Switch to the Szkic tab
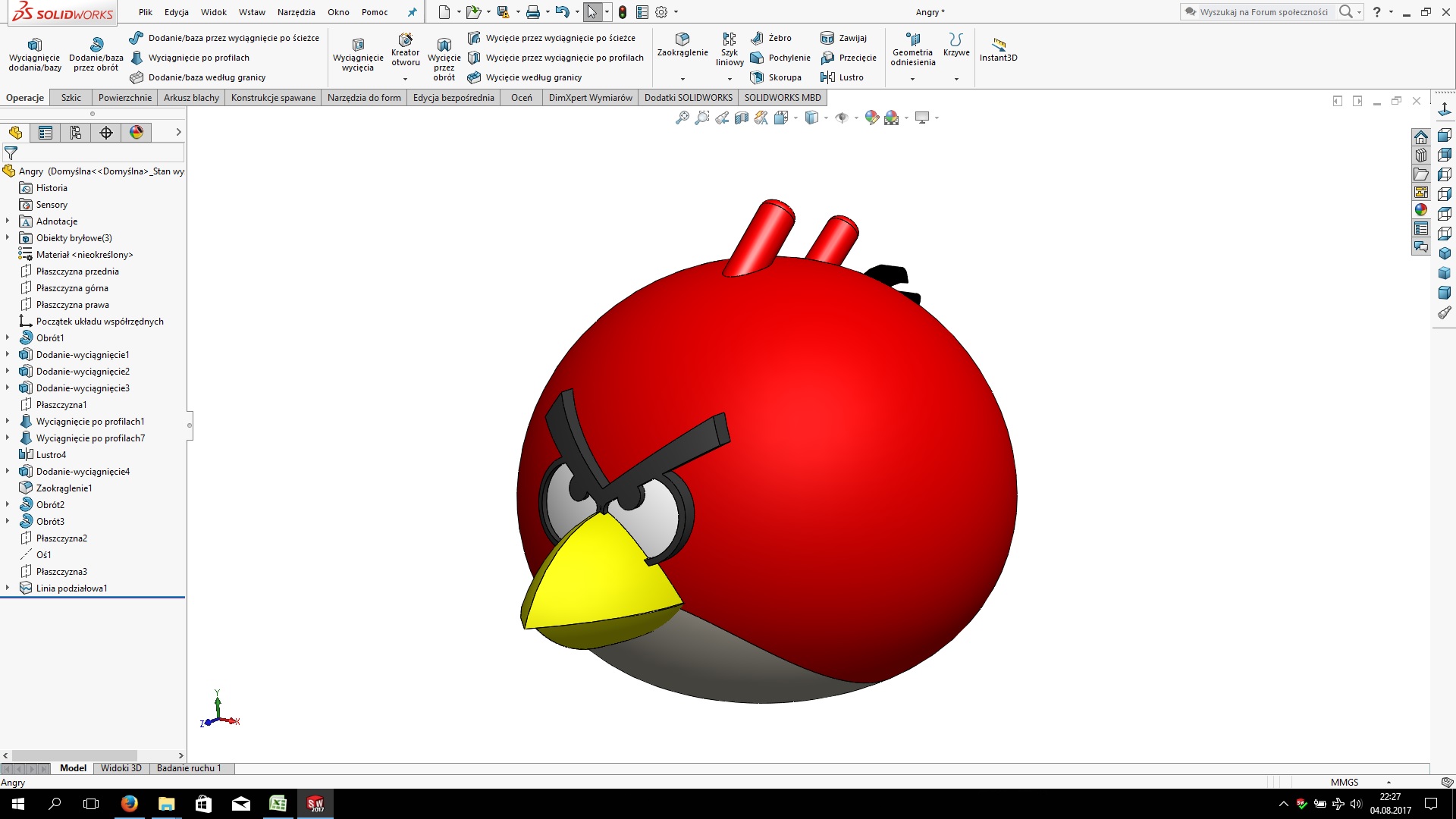Image resolution: width=1456 pixels, height=819 pixels. point(71,98)
